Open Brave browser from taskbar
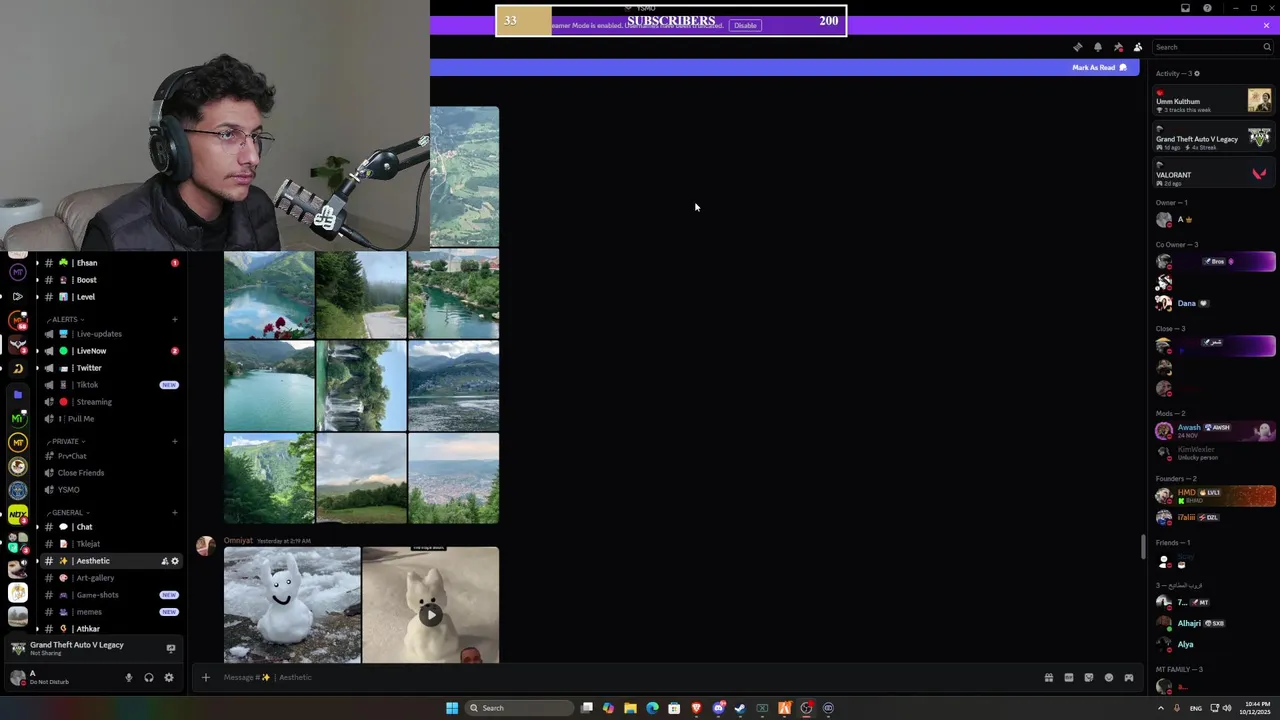Image resolution: width=1280 pixels, height=720 pixels. 696,708
